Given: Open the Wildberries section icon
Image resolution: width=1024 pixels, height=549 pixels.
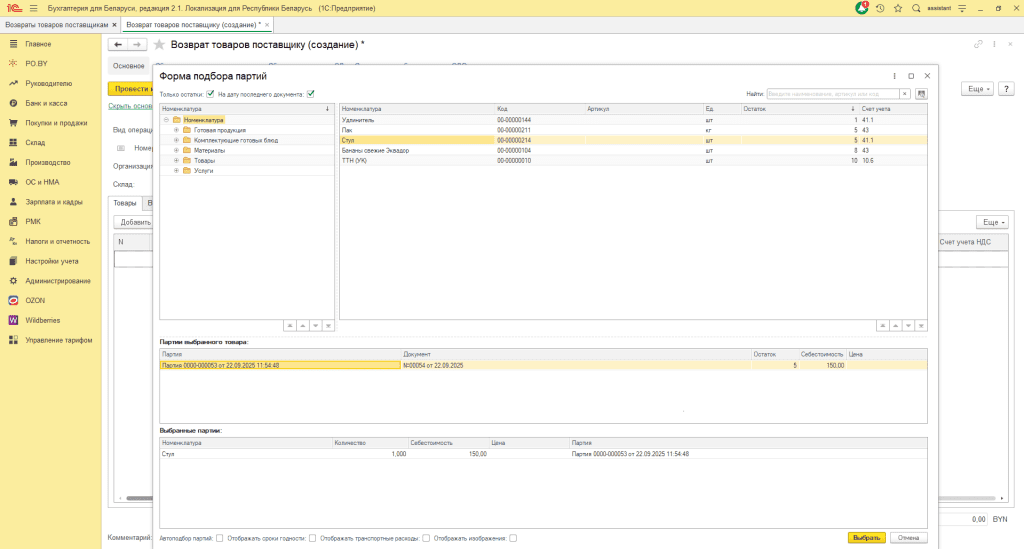Looking at the screenshot, I should (x=13, y=320).
